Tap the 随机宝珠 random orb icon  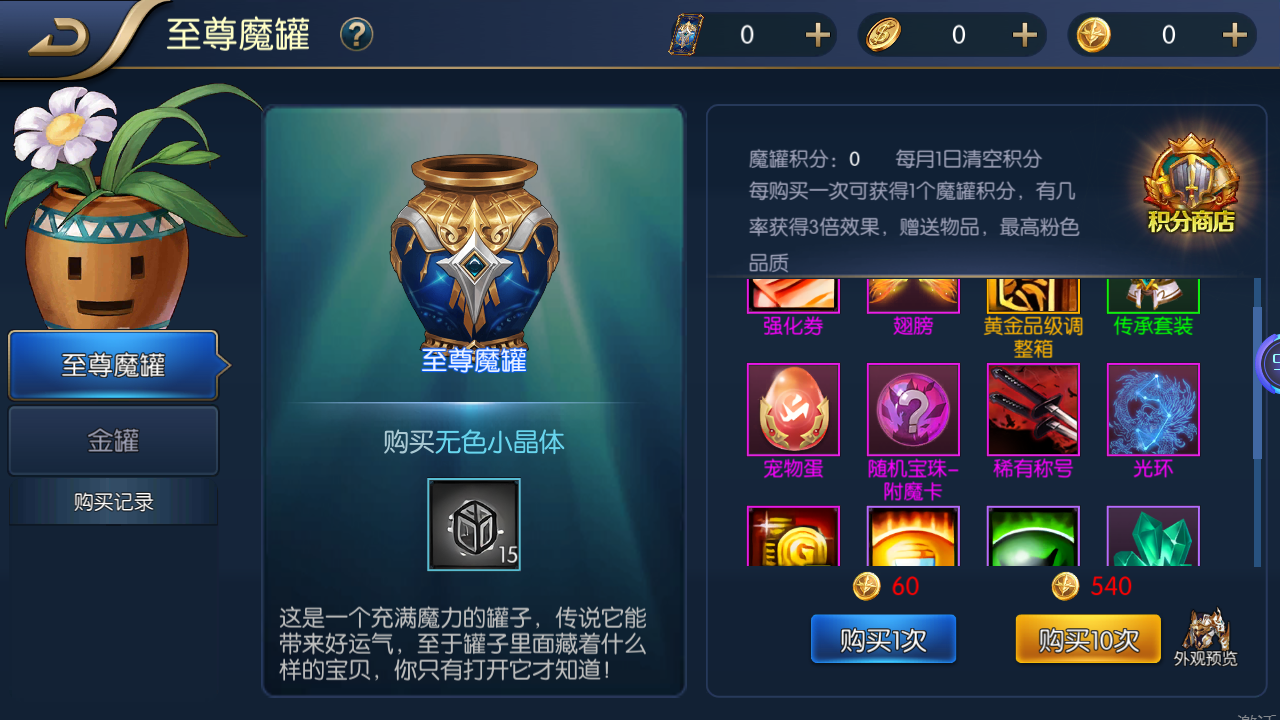pos(913,409)
